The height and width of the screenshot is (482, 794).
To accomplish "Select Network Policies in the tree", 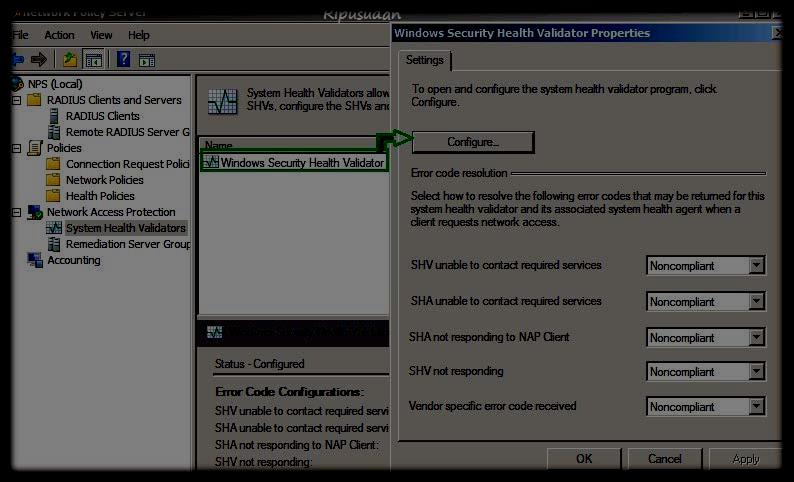I will point(105,180).
